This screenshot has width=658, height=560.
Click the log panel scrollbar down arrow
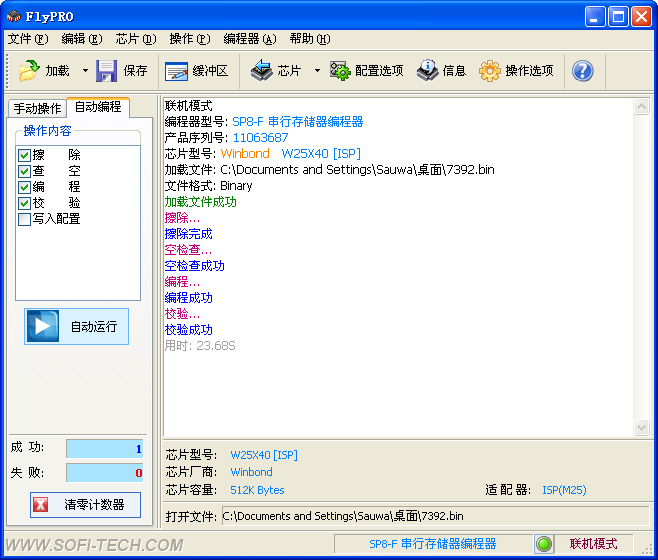pyautogui.click(x=642, y=428)
